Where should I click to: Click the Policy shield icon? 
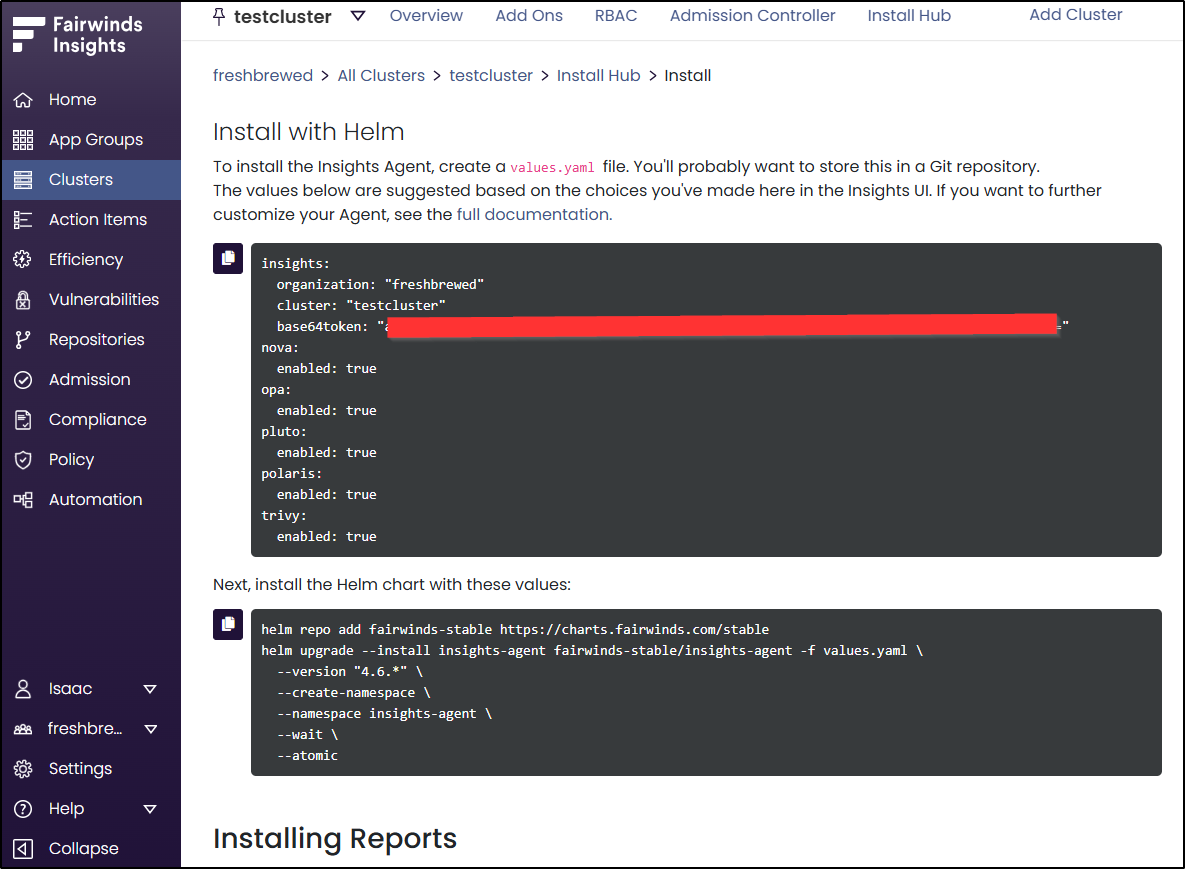click(x=23, y=460)
